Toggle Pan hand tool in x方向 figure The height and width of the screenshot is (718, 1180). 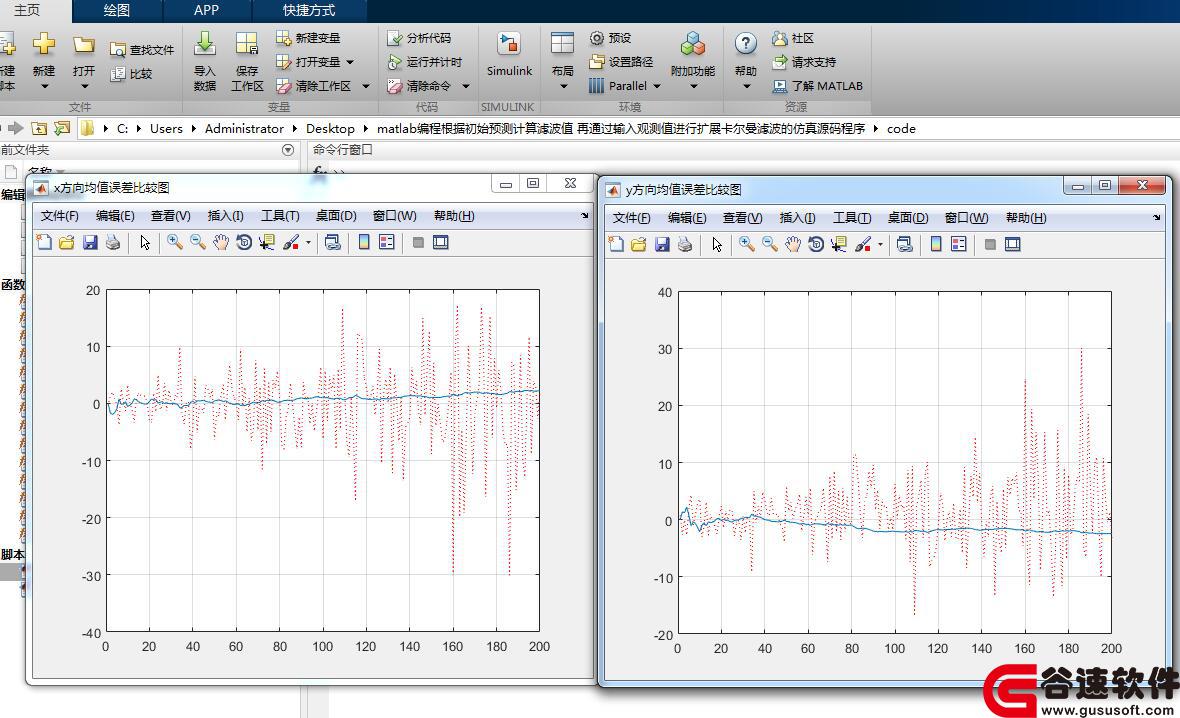tap(220, 242)
